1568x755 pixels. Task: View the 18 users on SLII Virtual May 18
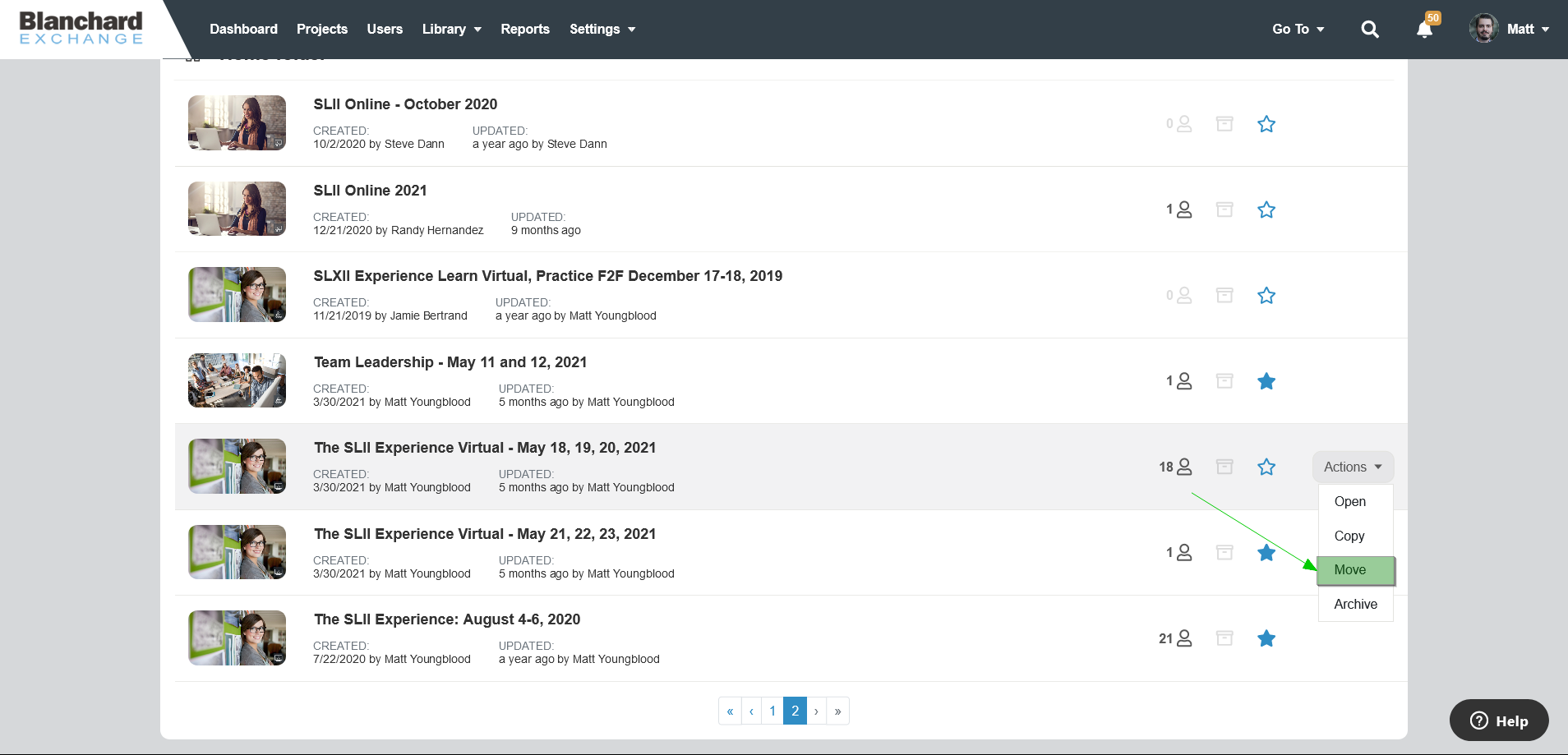click(x=1176, y=467)
